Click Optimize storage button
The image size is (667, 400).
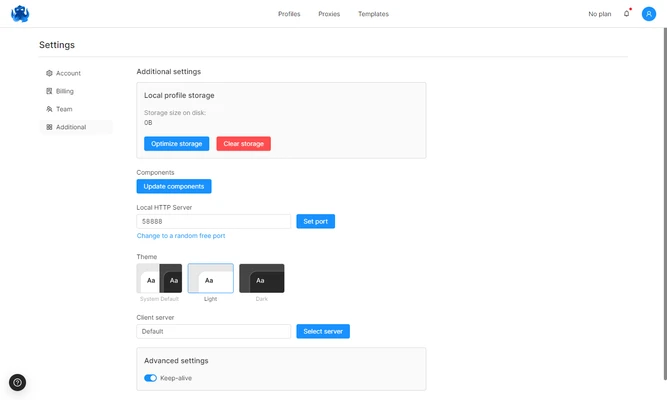177,143
